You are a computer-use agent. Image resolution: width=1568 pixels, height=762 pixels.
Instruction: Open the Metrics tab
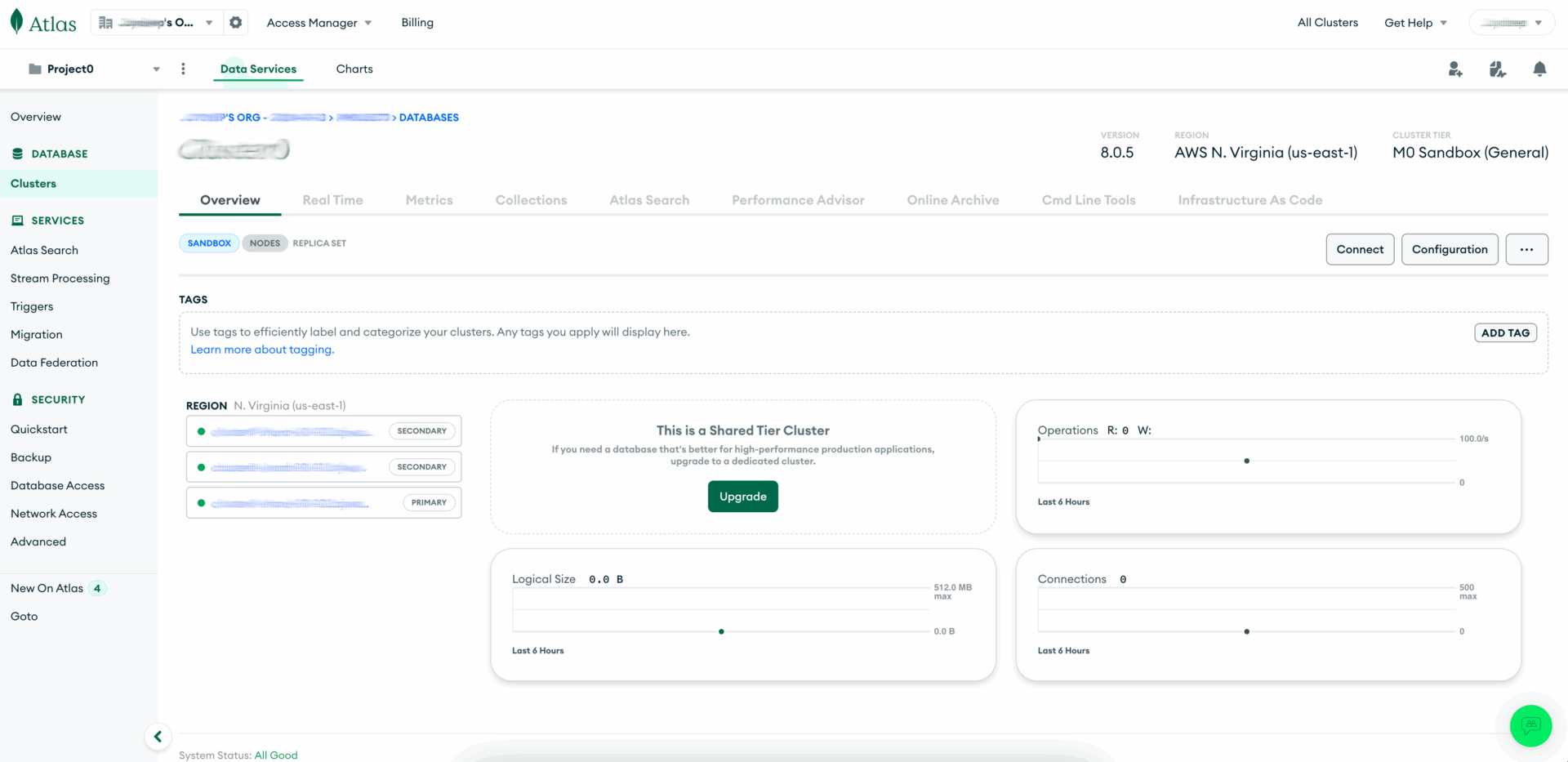(x=429, y=200)
